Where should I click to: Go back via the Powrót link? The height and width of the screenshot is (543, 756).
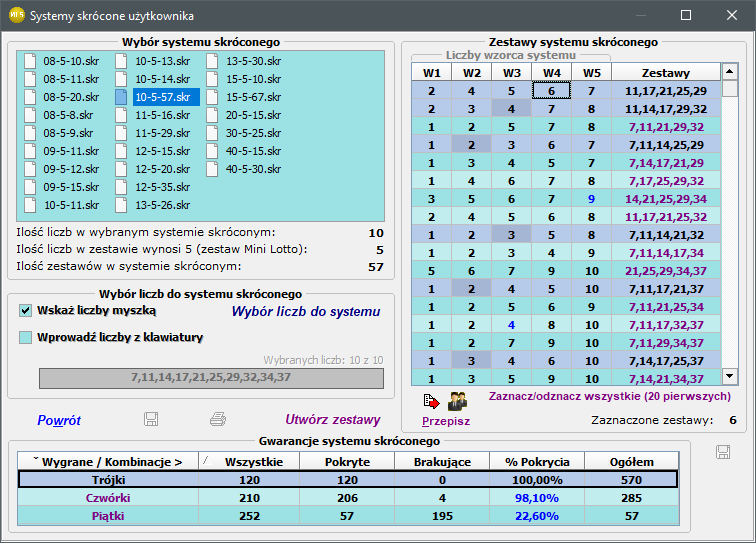pos(59,421)
